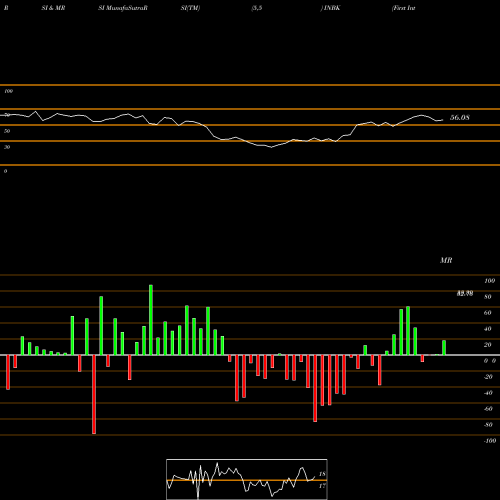
Task: Click the INBK ticker text in the header
Action: pyautogui.click(x=332, y=8)
